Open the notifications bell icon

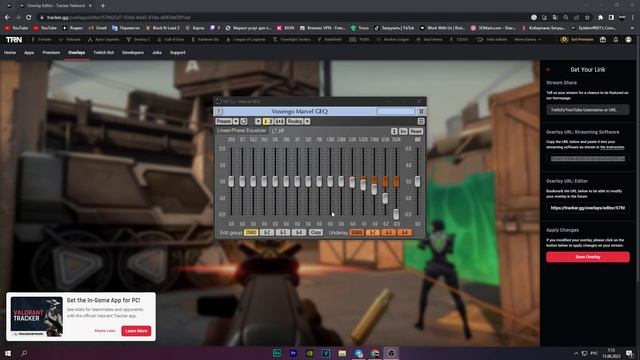coord(616,40)
